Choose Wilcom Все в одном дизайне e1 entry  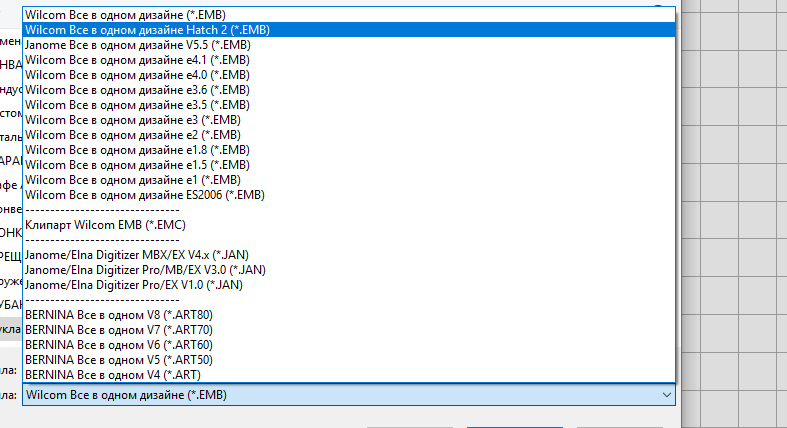coord(349,180)
